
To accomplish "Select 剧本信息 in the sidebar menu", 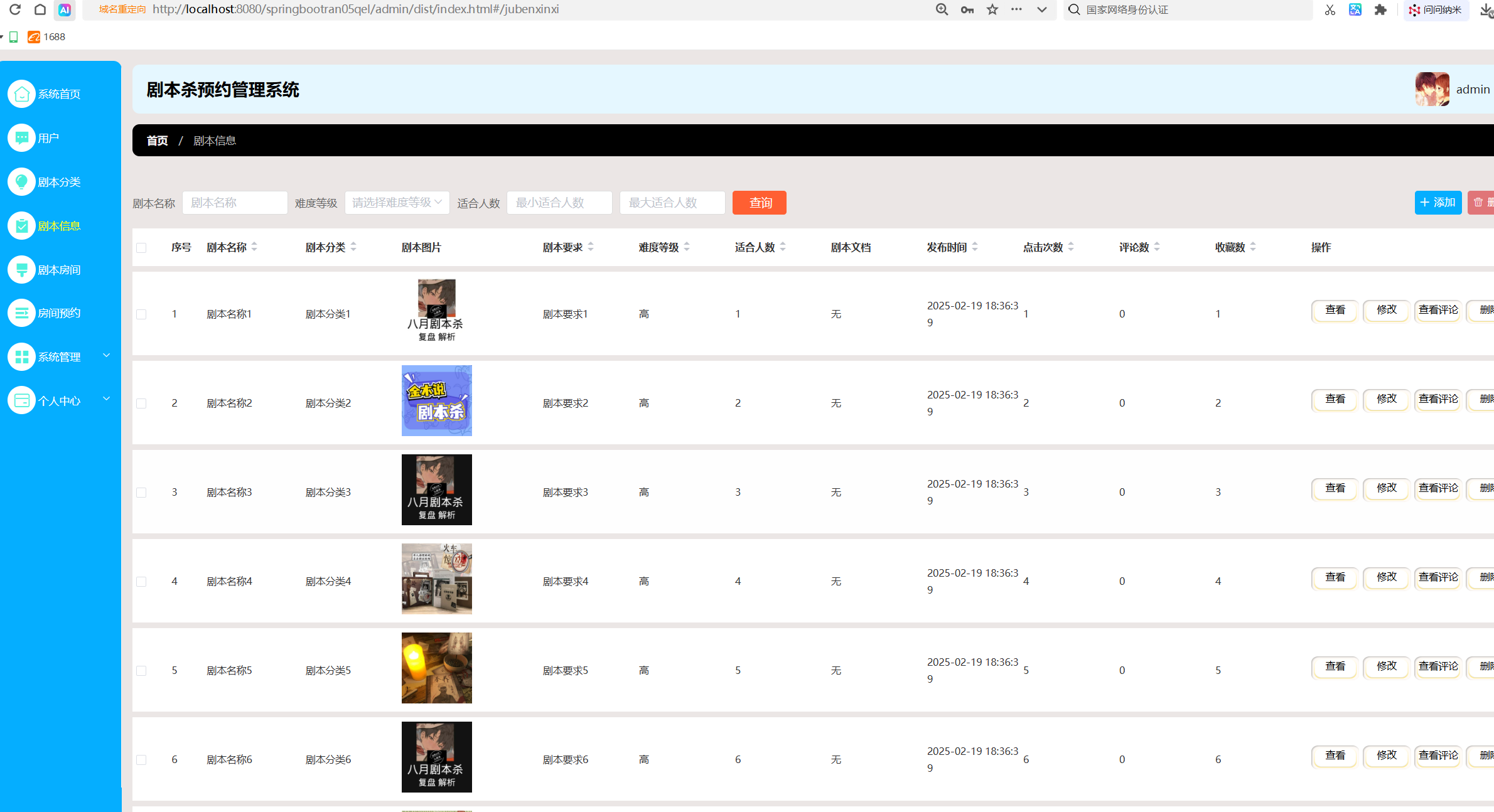I will click(59, 226).
